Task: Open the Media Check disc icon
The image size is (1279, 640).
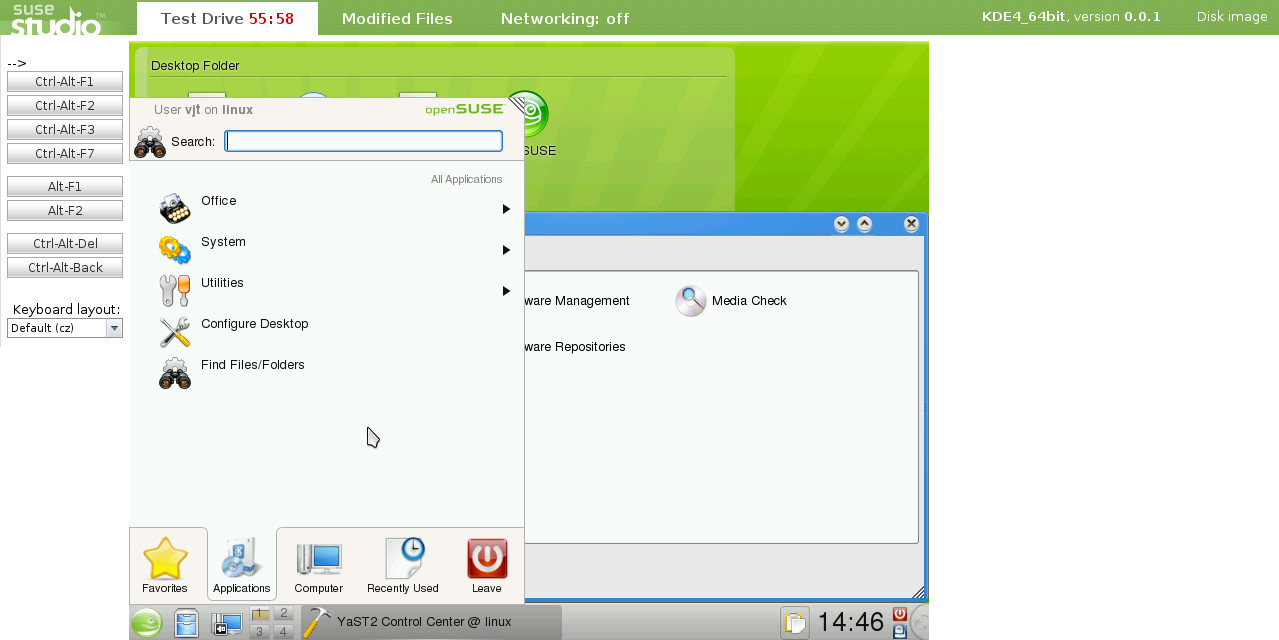Action: click(691, 301)
